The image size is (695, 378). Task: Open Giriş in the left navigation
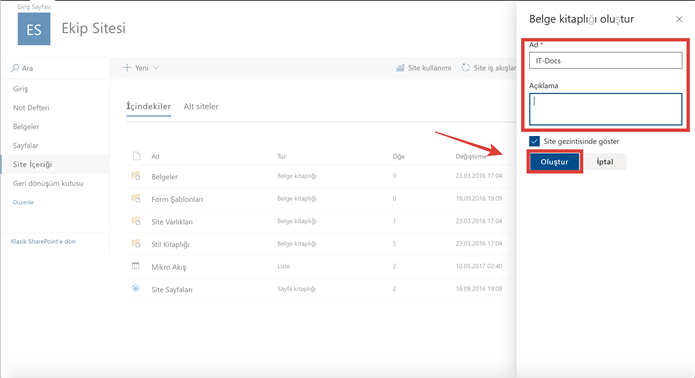(20, 89)
